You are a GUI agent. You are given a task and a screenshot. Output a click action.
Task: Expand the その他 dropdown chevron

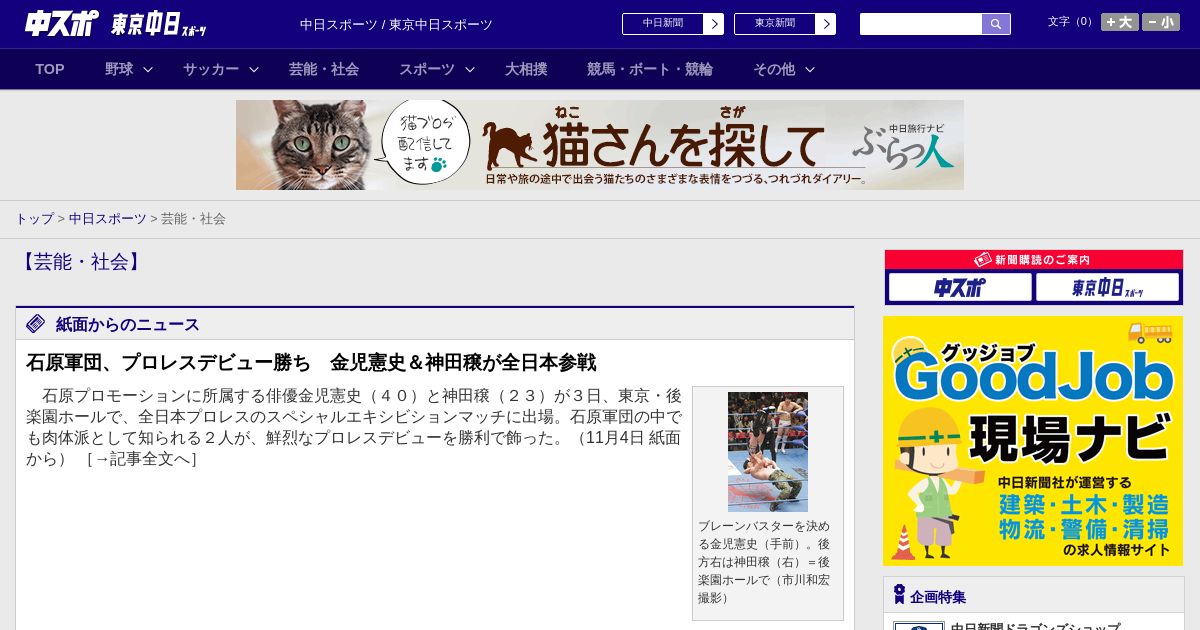(x=810, y=69)
